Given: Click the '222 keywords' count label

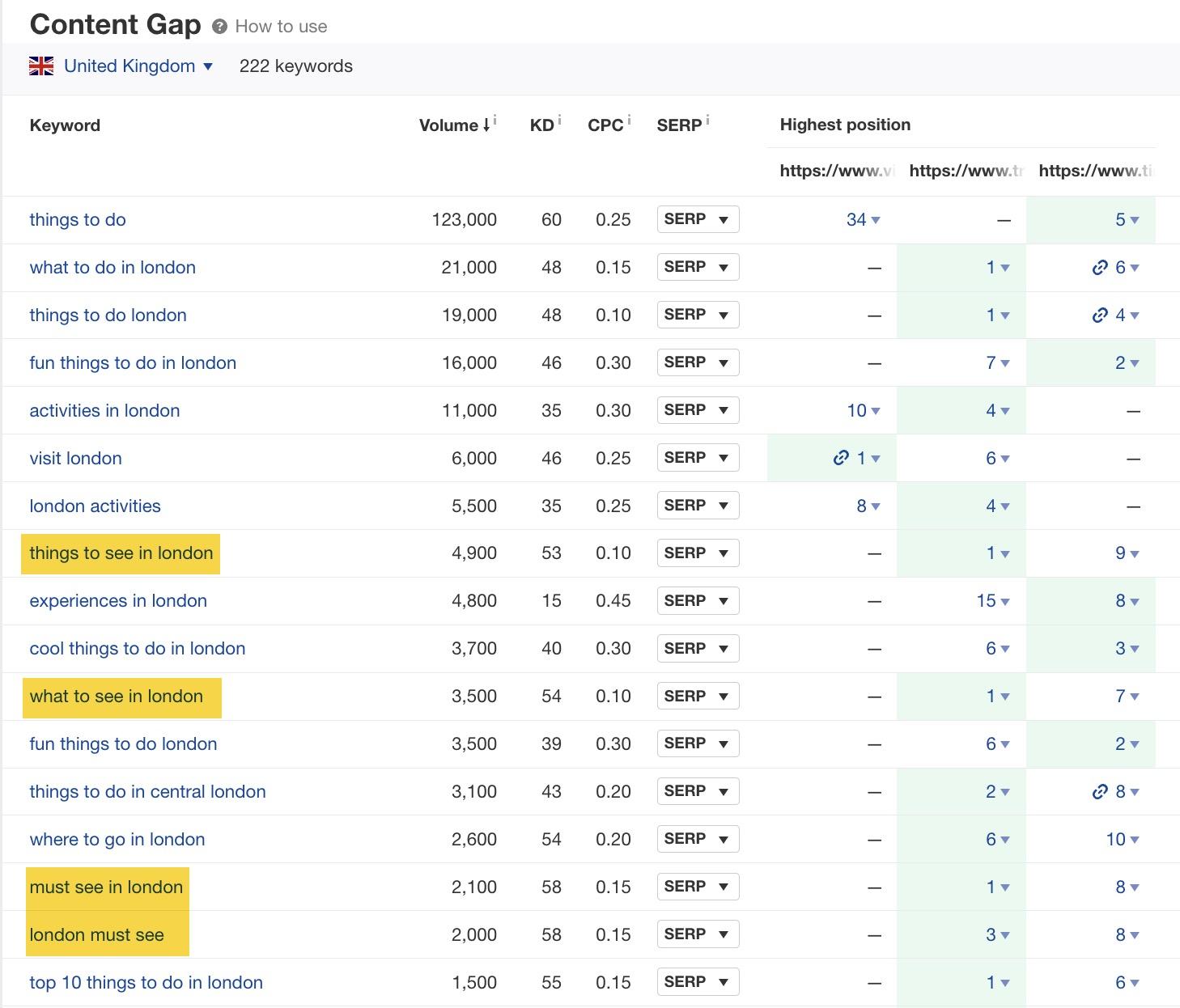Looking at the screenshot, I should coord(296,66).
